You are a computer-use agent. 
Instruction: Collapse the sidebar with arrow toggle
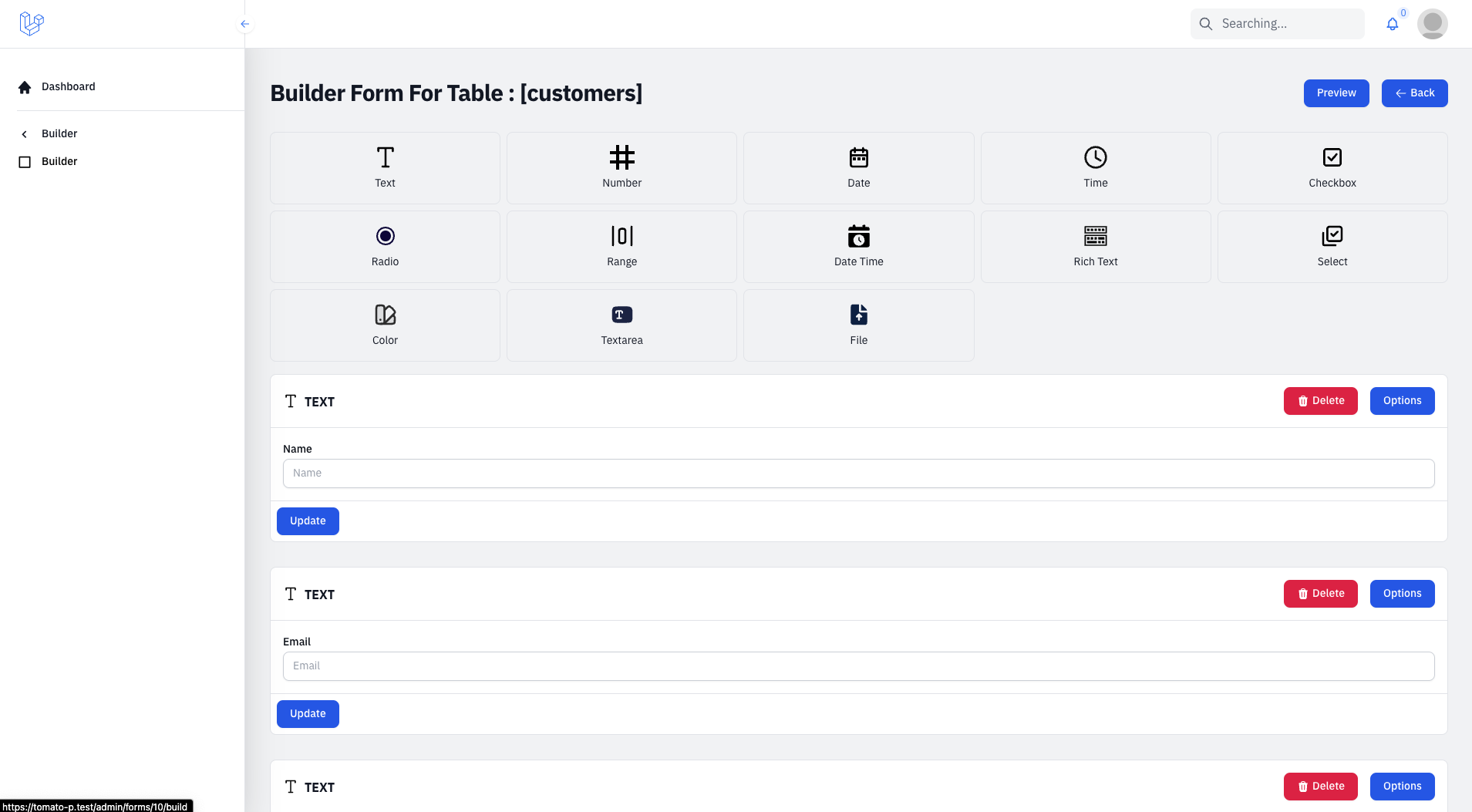click(x=244, y=24)
